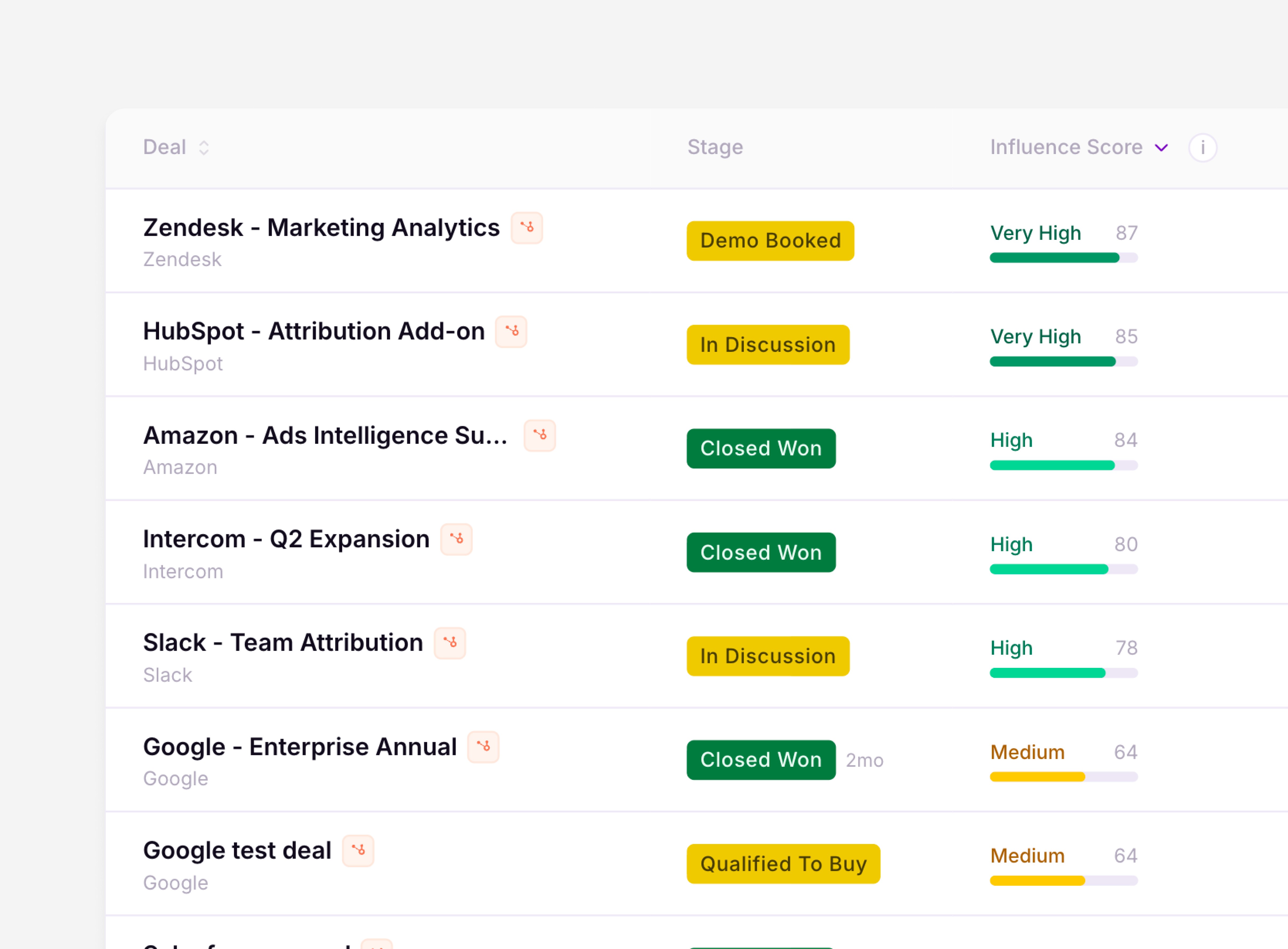Click the Demo Booked stage badge
This screenshot has width=1288, height=949.
pos(770,241)
